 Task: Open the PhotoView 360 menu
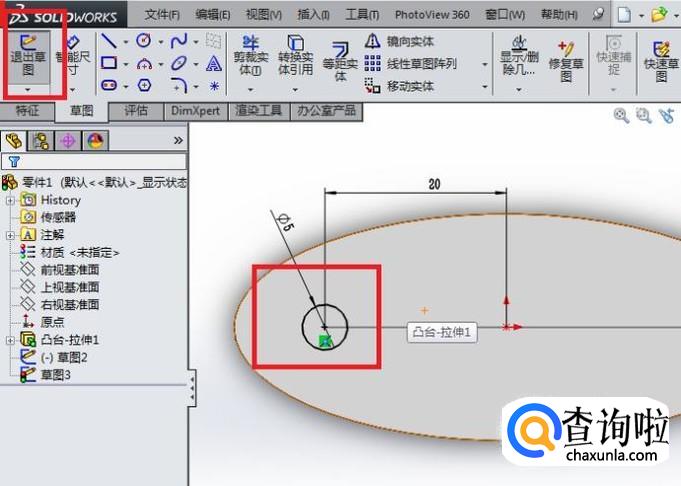point(432,15)
